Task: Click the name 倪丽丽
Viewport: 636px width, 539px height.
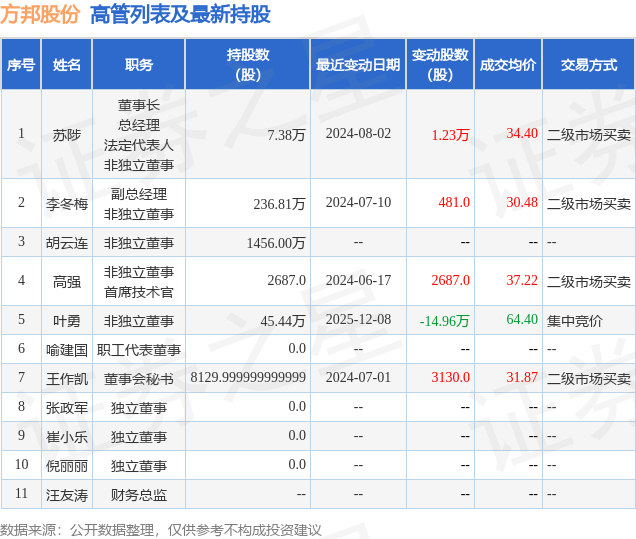Action: [67, 466]
